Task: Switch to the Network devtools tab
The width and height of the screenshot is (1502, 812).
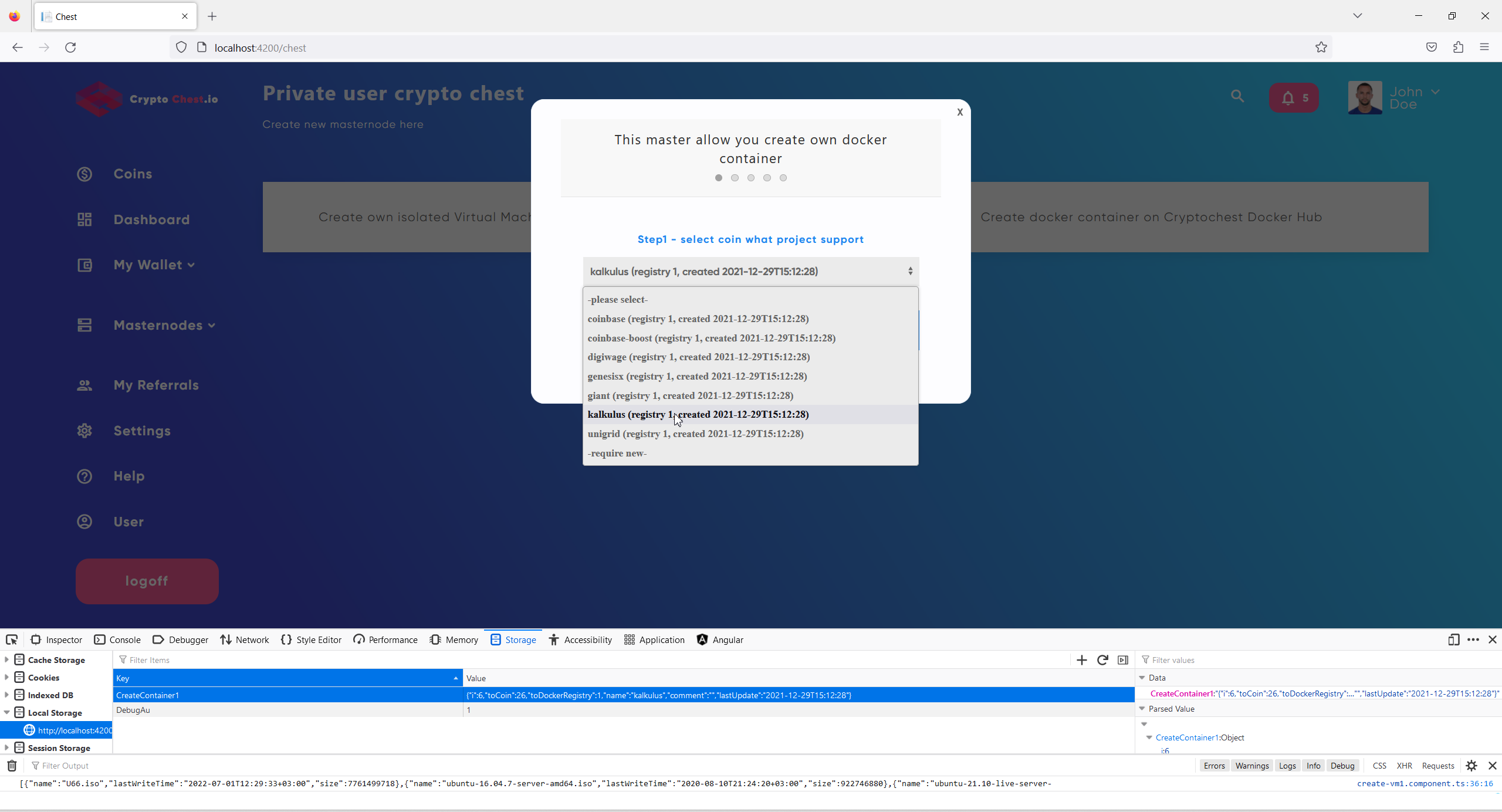Action: tap(245, 640)
